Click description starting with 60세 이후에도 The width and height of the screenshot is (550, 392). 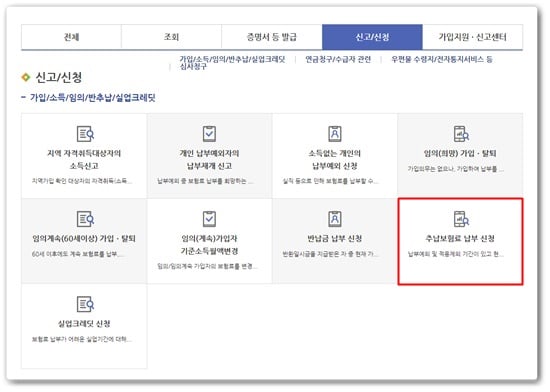[x=78, y=254]
